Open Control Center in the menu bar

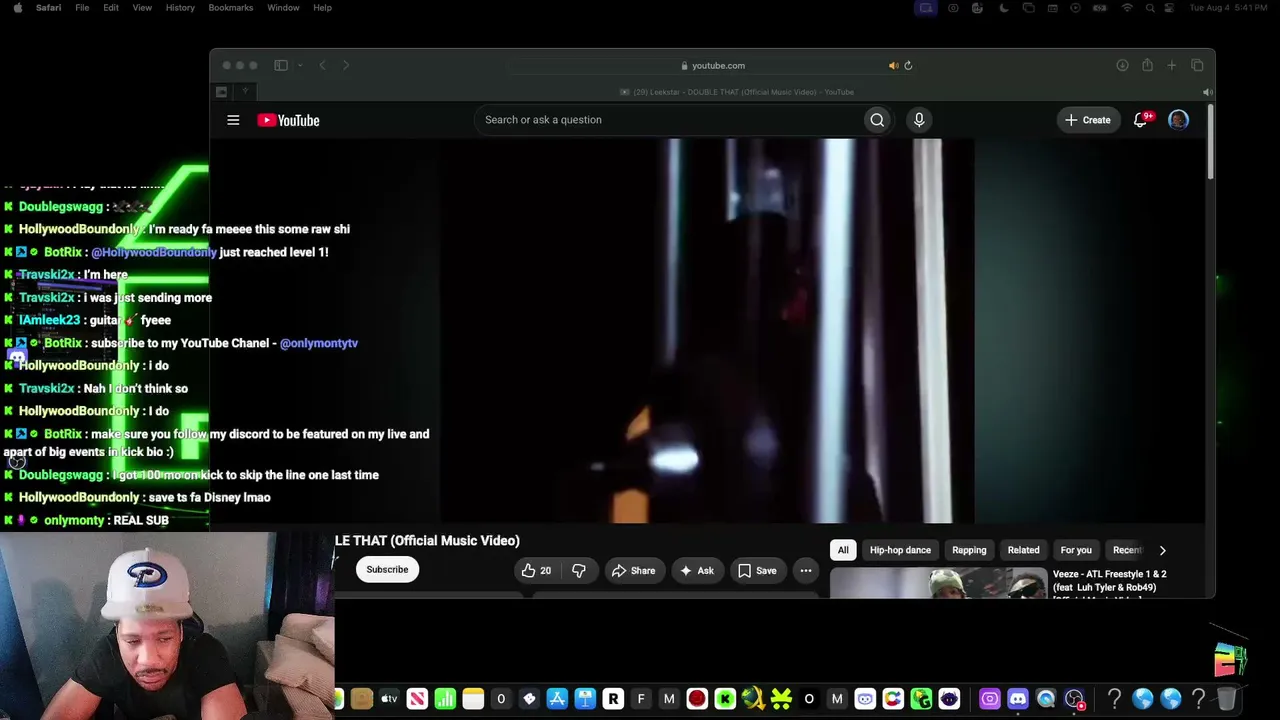coord(1170,8)
